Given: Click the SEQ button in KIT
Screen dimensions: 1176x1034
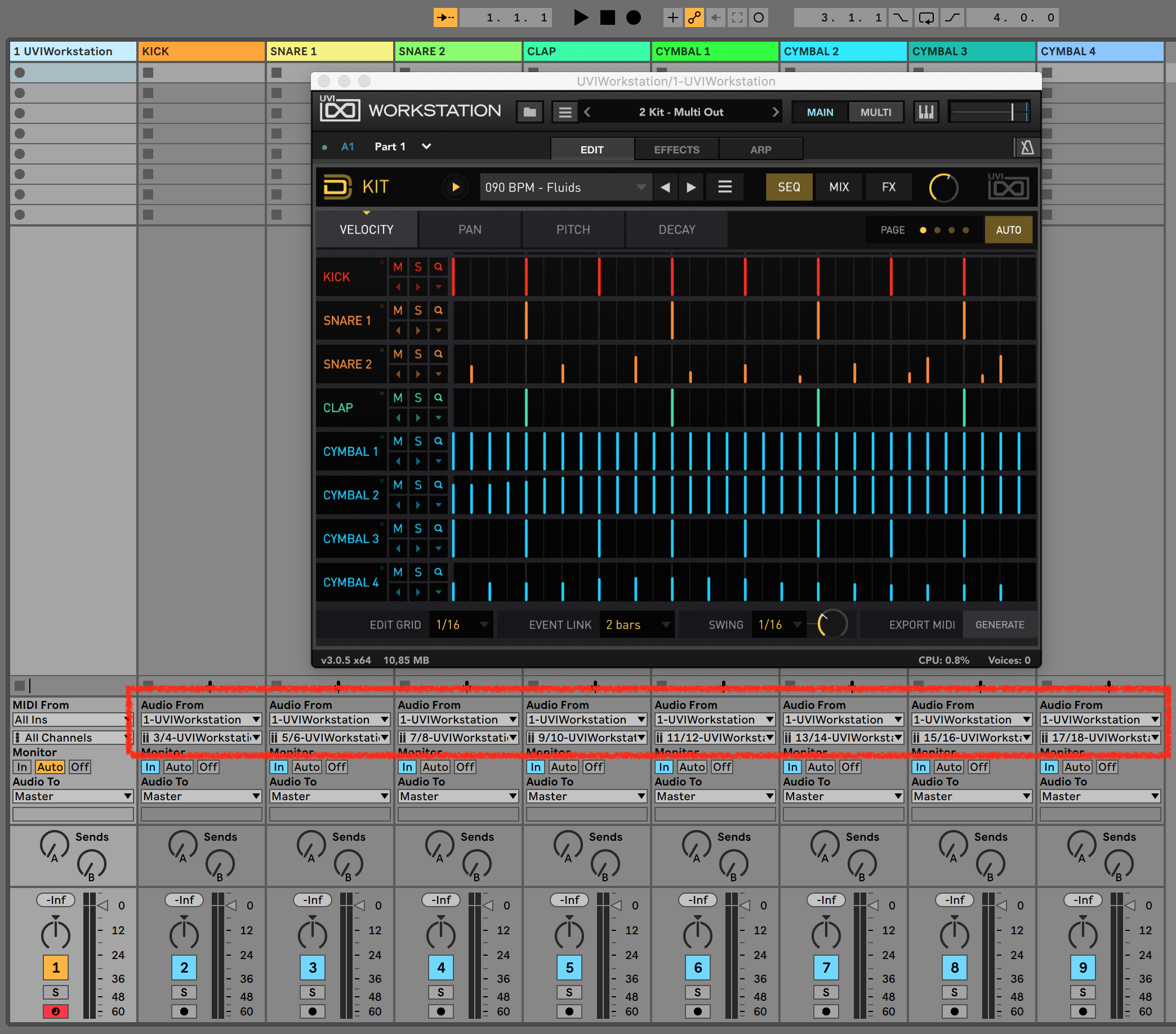Looking at the screenshot, I should click(789, 187).
